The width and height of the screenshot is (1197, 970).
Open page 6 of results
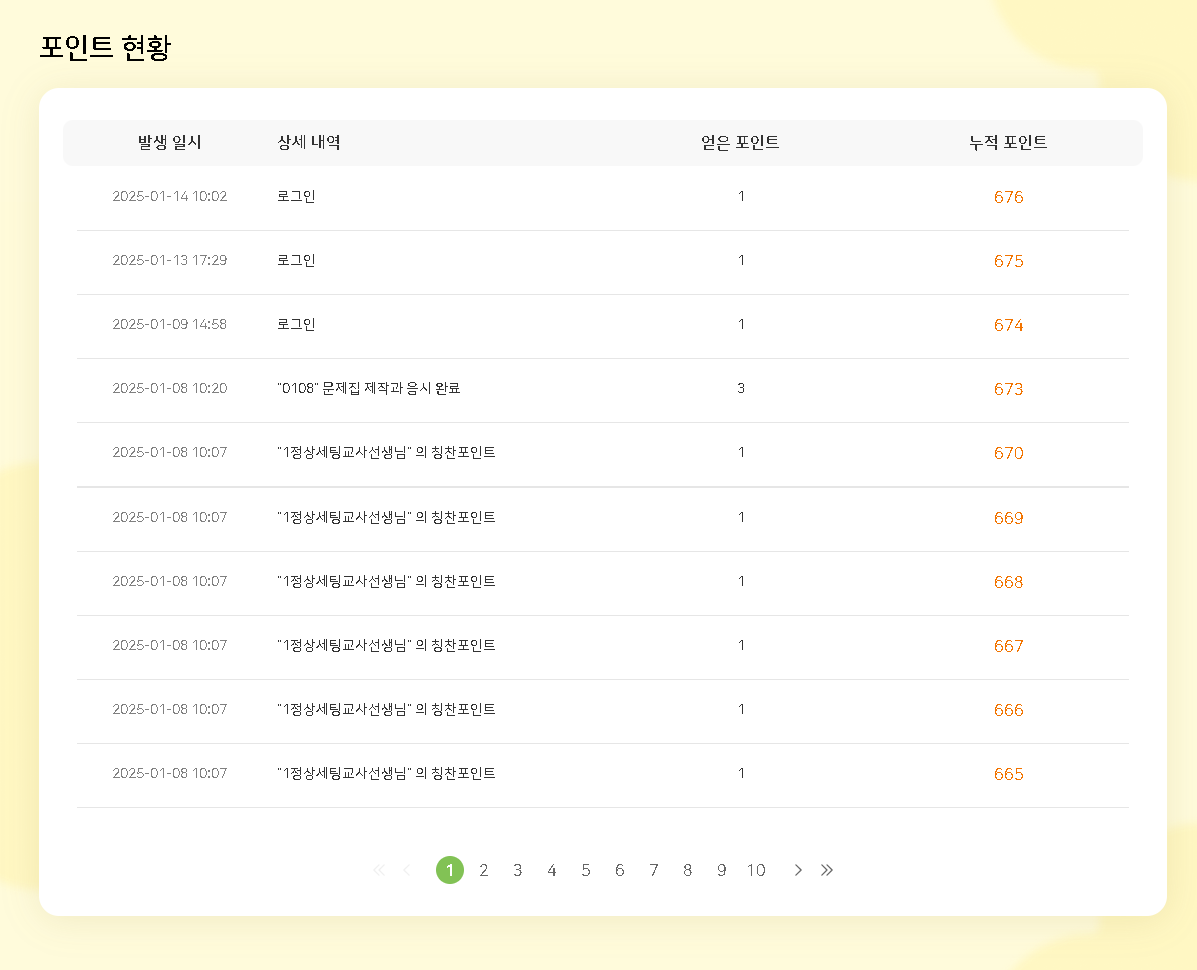[620, 870]
